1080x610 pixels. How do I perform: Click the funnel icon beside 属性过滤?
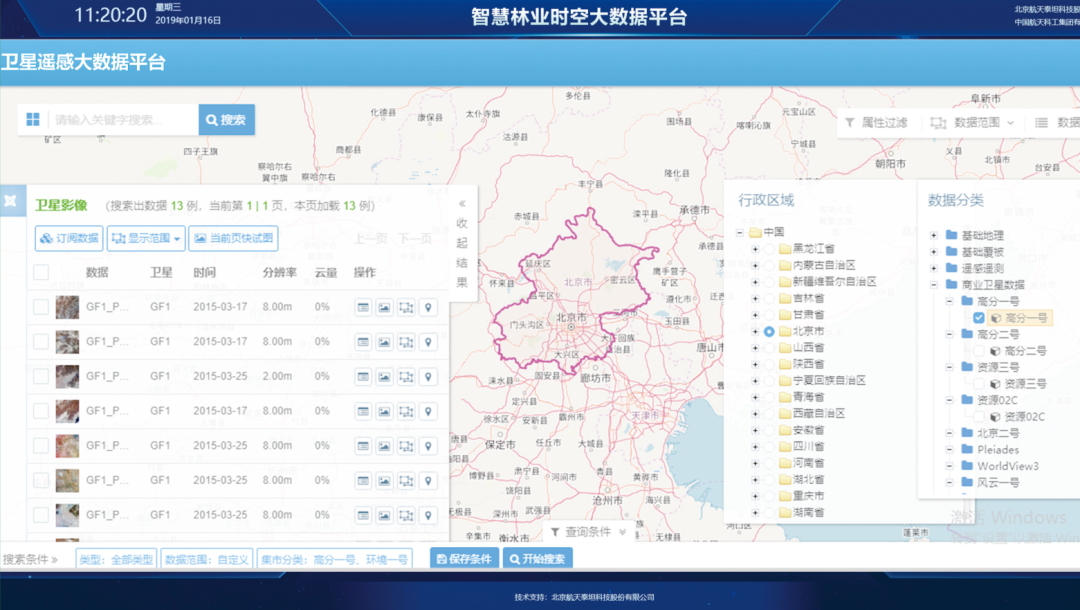click(x=849, y=123)
